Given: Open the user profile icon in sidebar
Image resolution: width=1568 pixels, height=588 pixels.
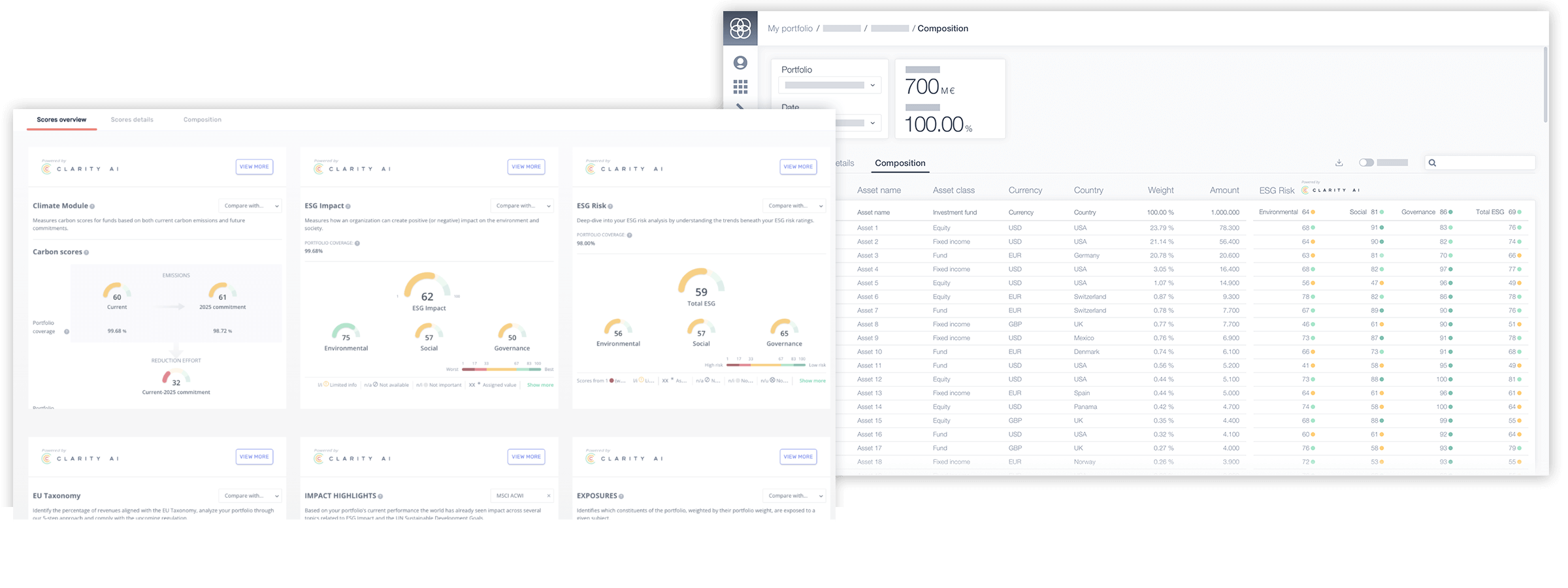Looking at the screenshot, I should point(740,63).
